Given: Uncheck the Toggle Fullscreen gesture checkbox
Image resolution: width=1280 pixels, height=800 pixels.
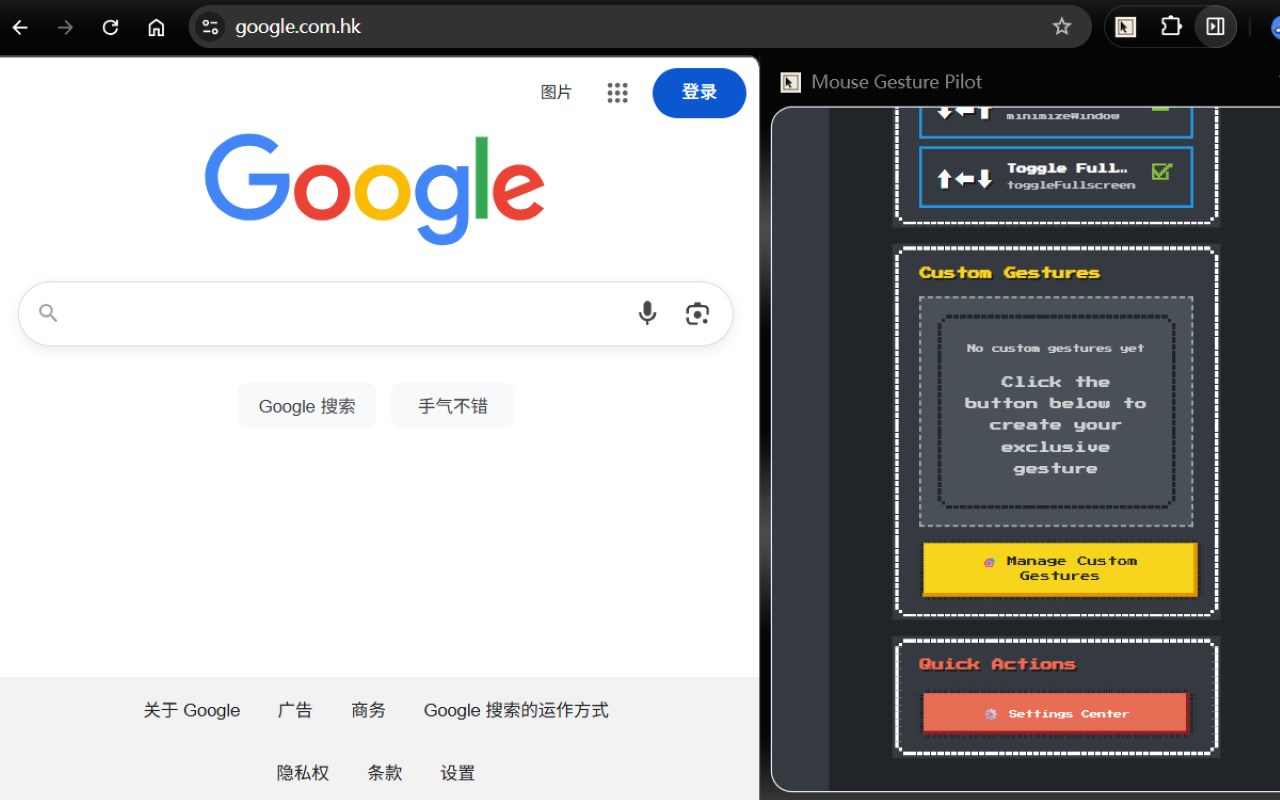Looking at the screenshot, I should coord(1161,171).
